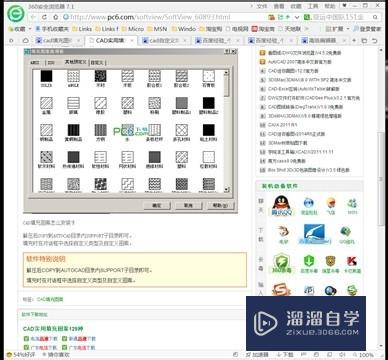Image resolution: width=388 pixels, height=360 pixels.
Task: Switch to the first 百度经验 tab
Action: pos(217,41)
